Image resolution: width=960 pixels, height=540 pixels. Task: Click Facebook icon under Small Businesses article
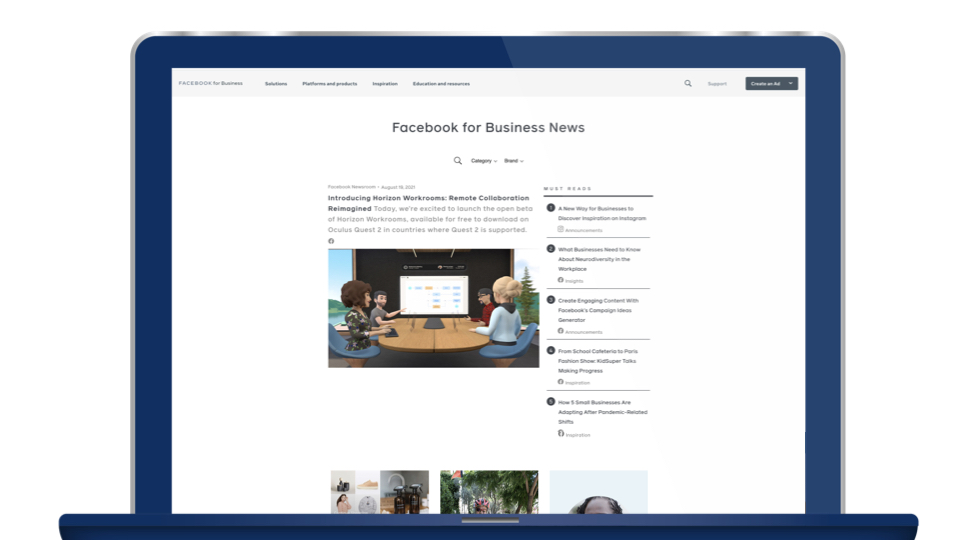tap(561, 433)
